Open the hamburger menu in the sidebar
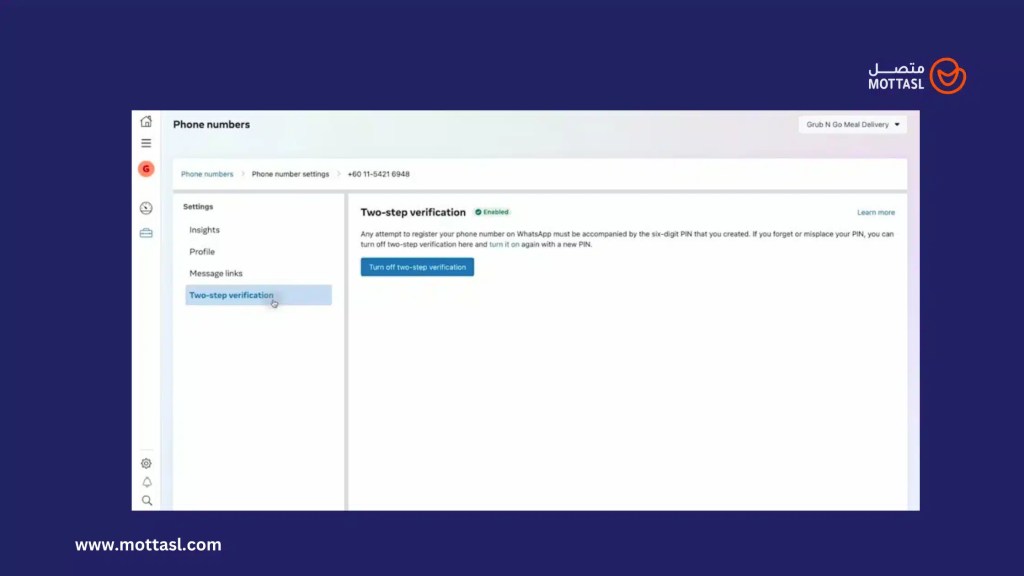 [x=146, y=143]
